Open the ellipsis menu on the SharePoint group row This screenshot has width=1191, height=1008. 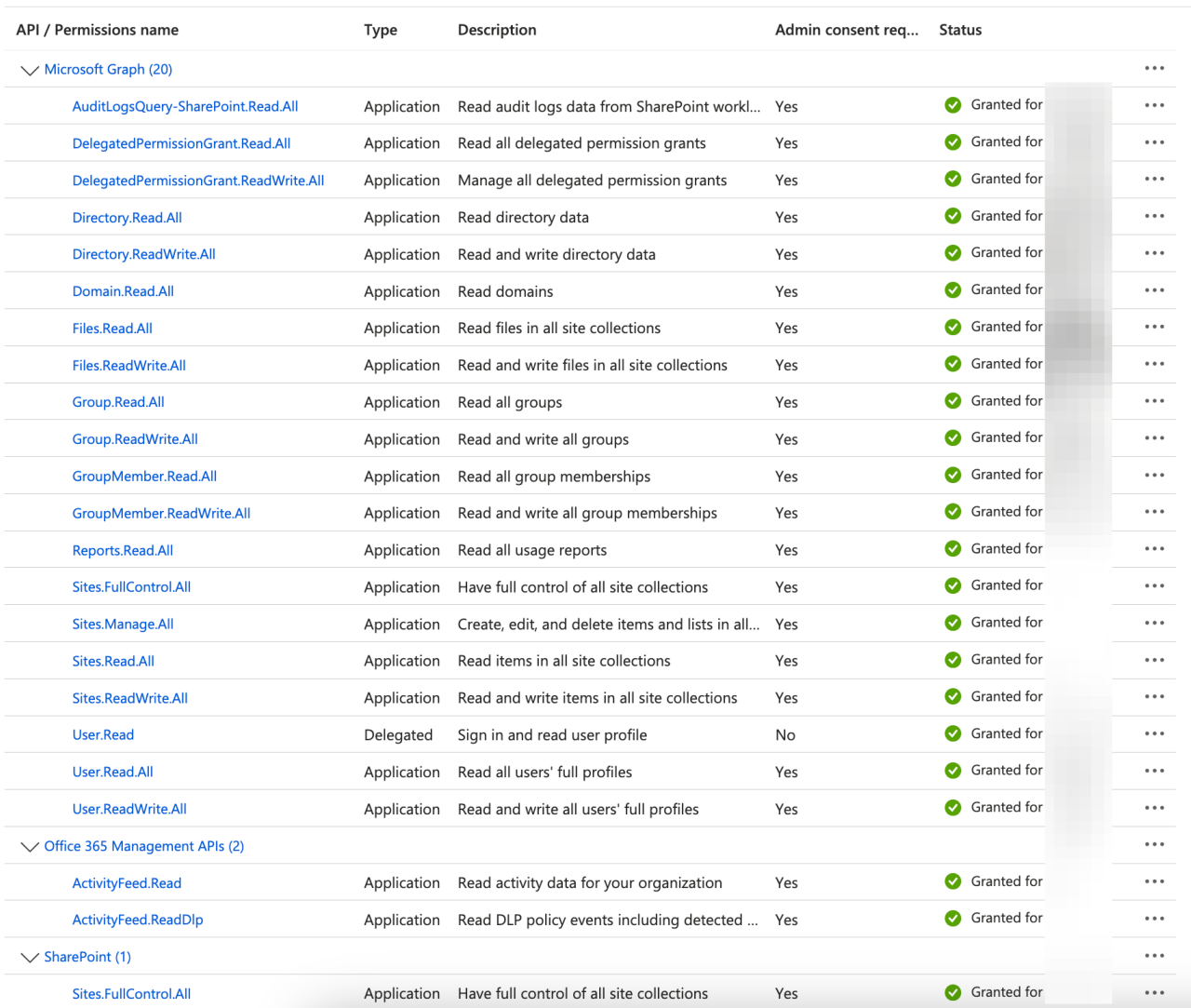[x=1154, y=955]
